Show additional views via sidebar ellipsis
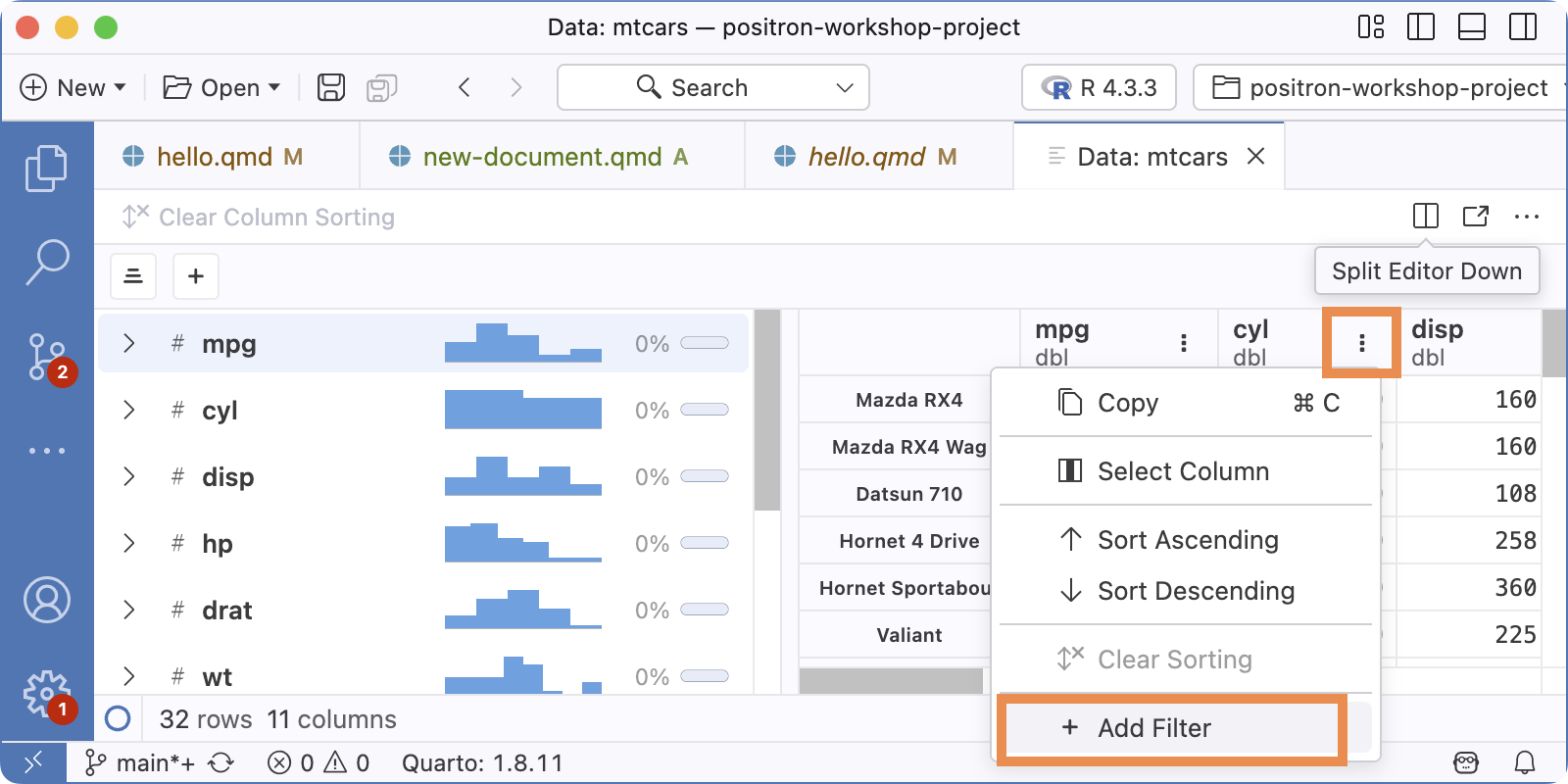The height and width of the screenshot is (784, 1568). (x=46, y=451)
